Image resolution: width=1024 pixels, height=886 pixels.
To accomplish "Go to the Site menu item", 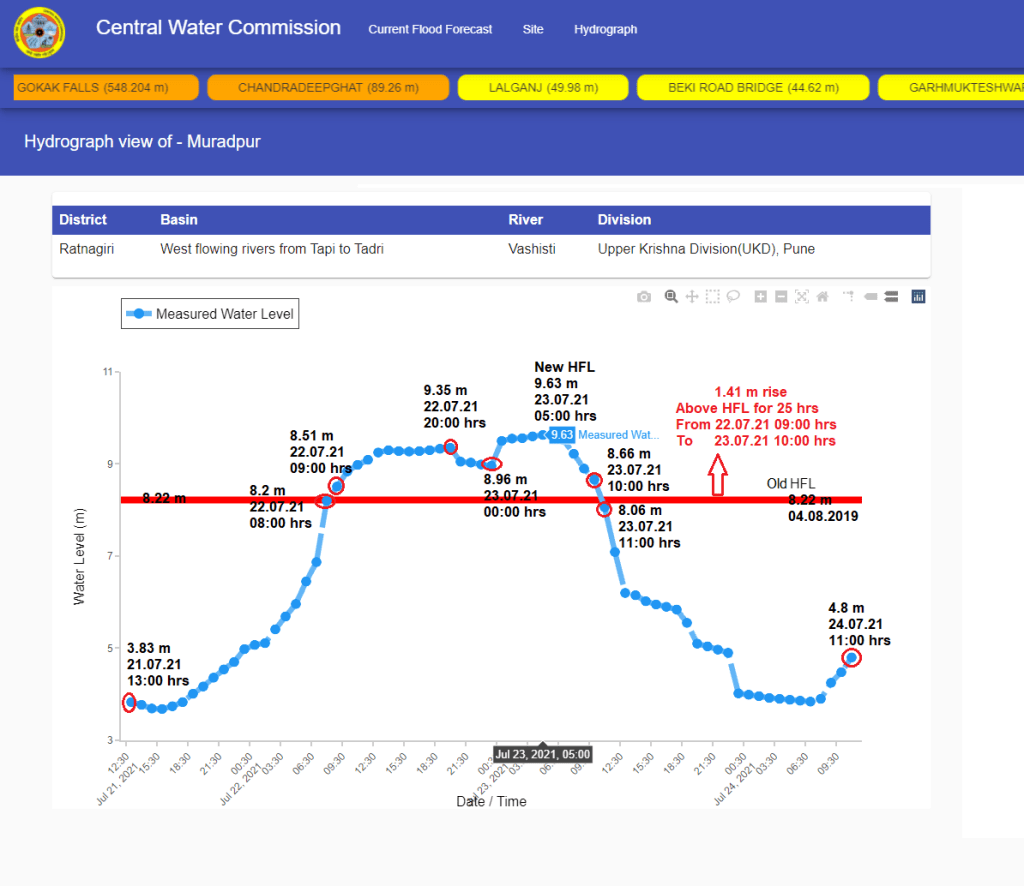I will click(x=533, y=30).
